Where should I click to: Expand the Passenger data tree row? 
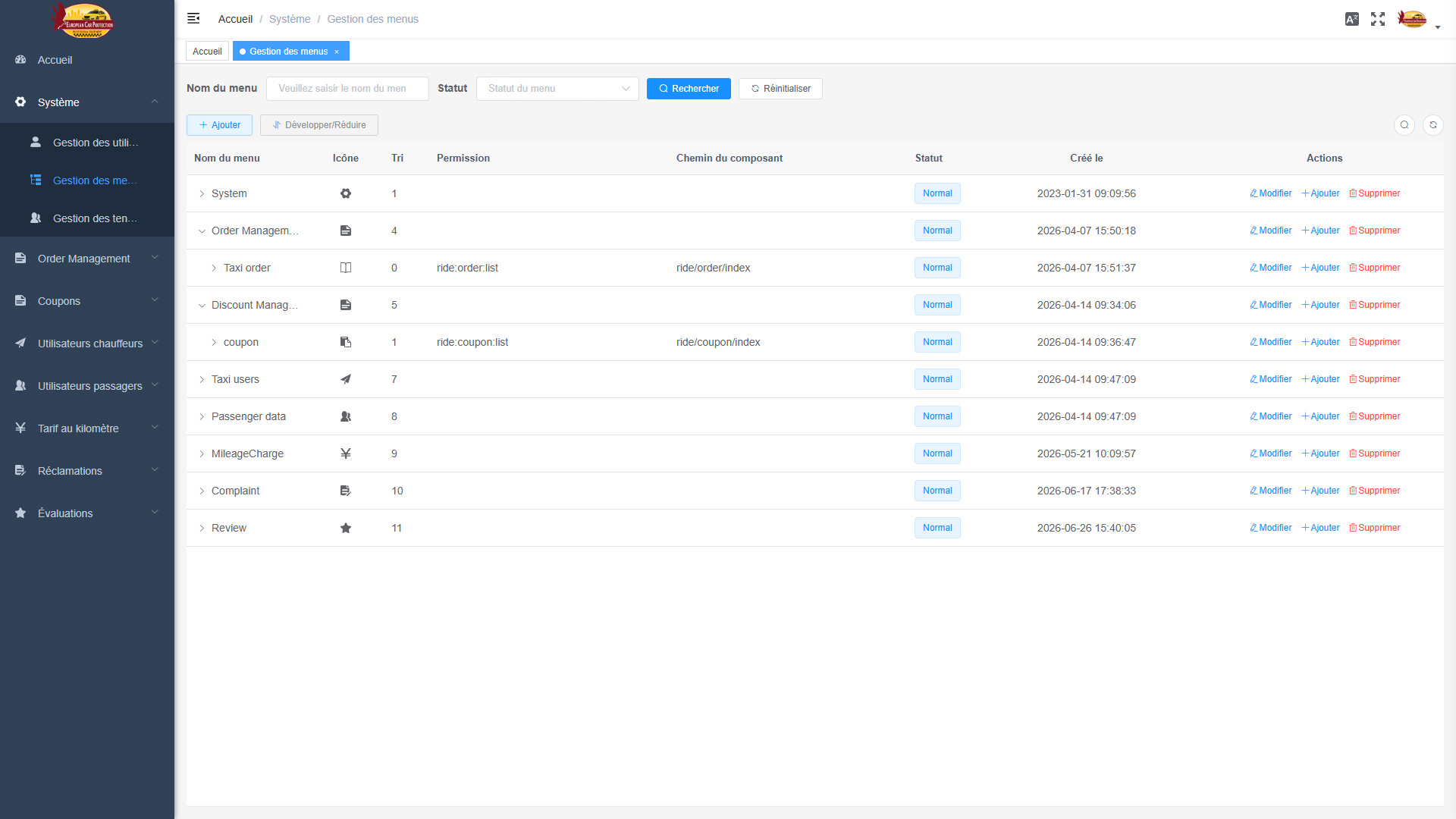[202, 416]
